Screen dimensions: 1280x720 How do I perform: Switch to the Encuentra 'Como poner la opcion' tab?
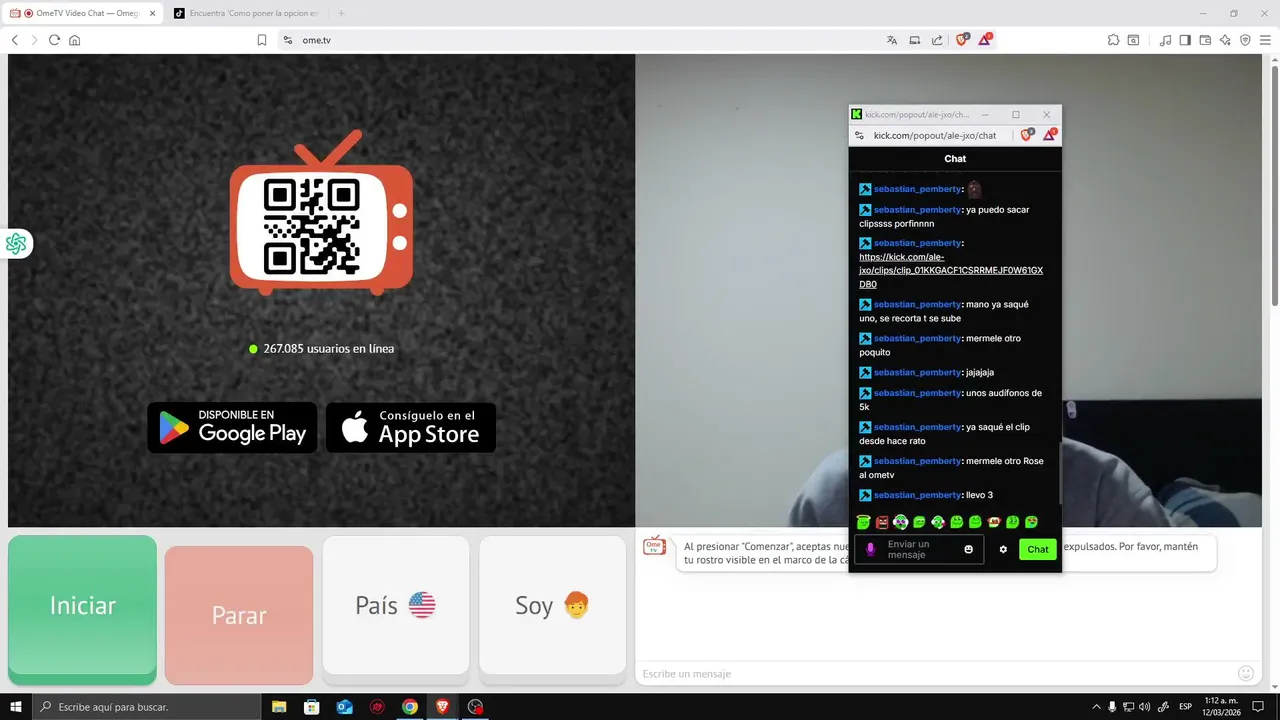(x=247, y=13)
